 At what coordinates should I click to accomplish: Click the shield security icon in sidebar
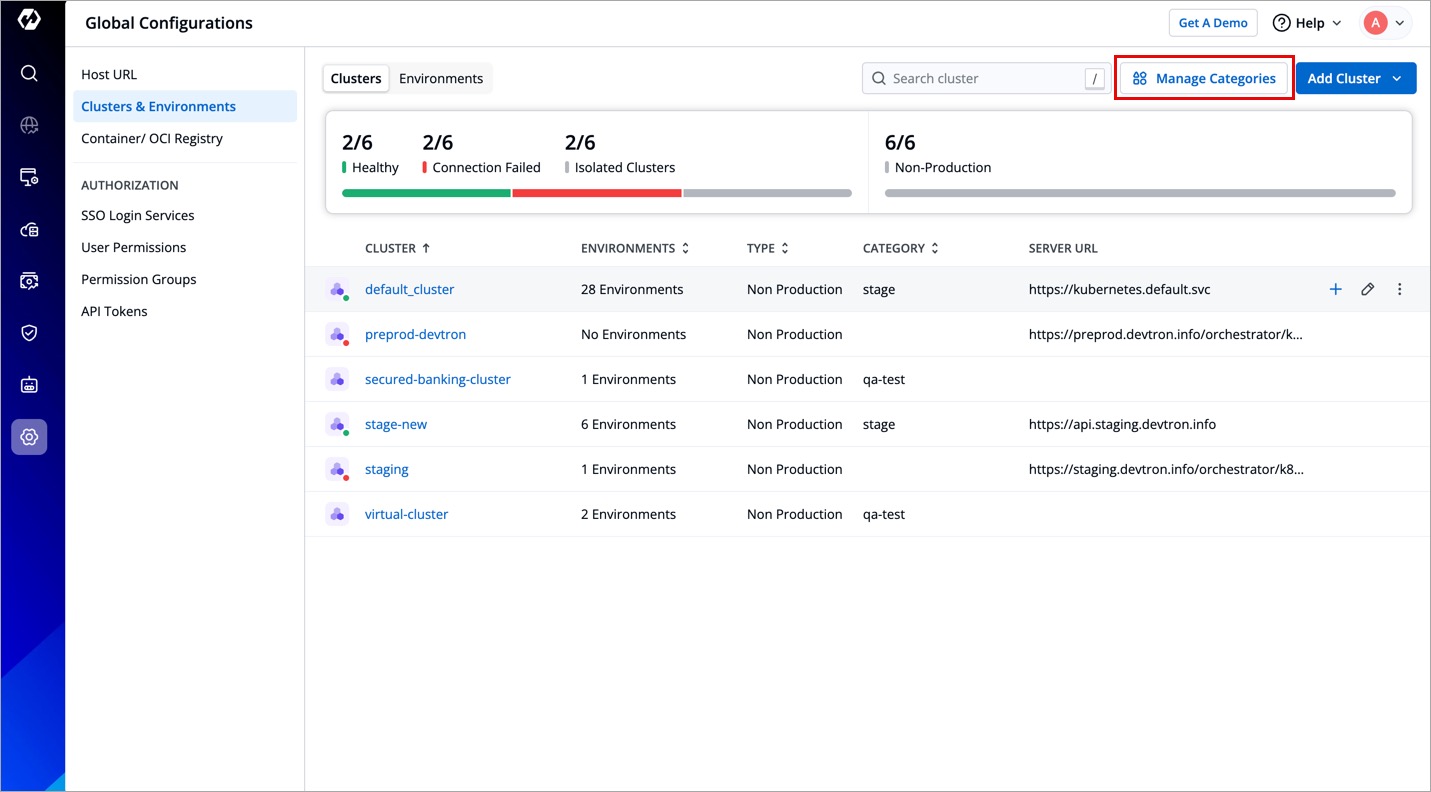29,333
